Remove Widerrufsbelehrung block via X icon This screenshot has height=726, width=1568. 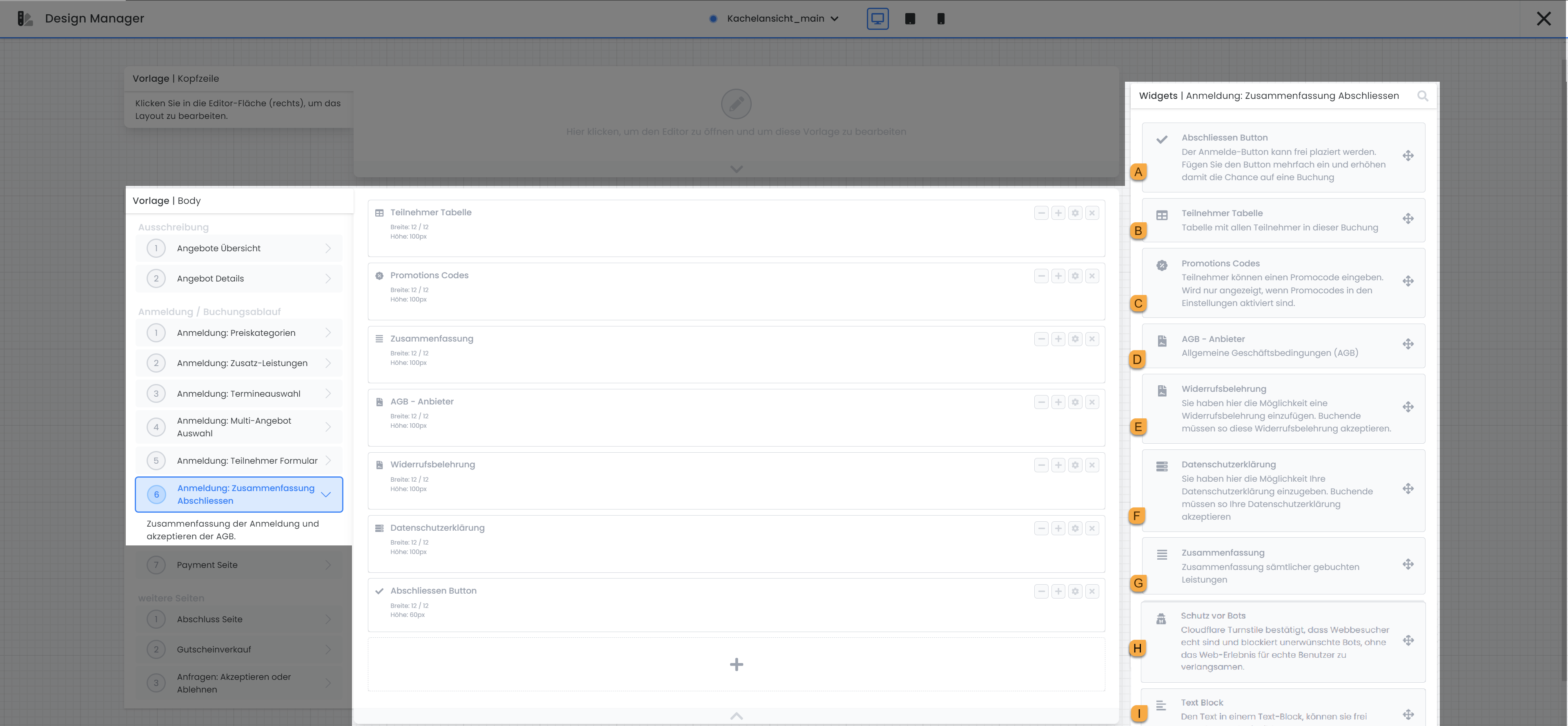(1092, 464)
